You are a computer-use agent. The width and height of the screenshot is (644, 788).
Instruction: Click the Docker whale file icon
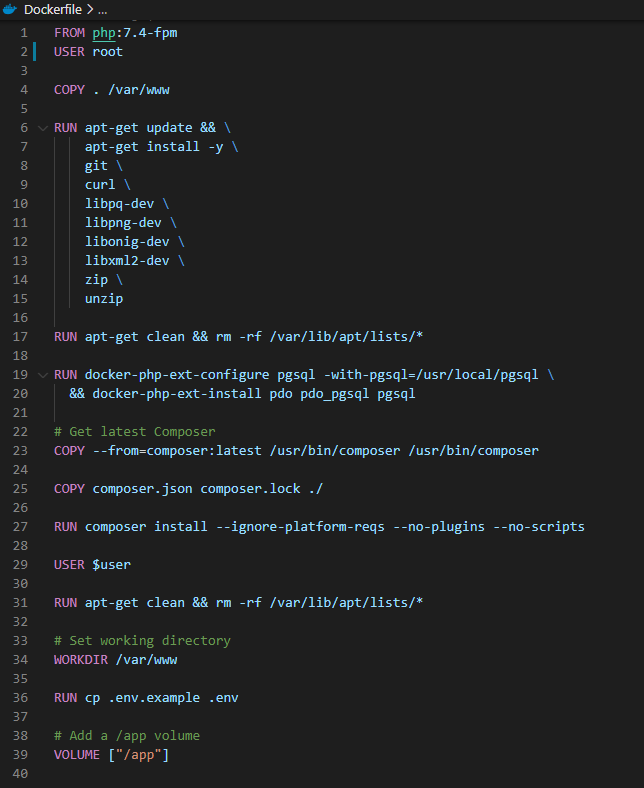pyautogui.click(x=10, y=9)
